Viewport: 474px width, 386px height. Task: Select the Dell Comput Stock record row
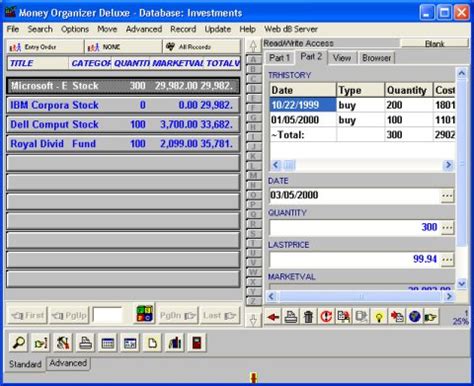[x=123, y=125]
